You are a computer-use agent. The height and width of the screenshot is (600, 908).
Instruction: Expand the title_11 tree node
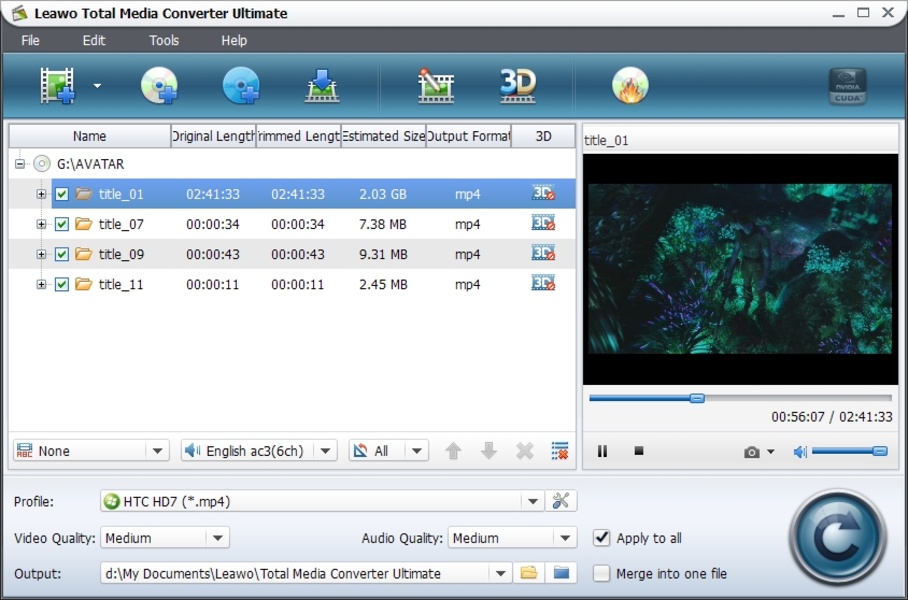pos(41,284)
